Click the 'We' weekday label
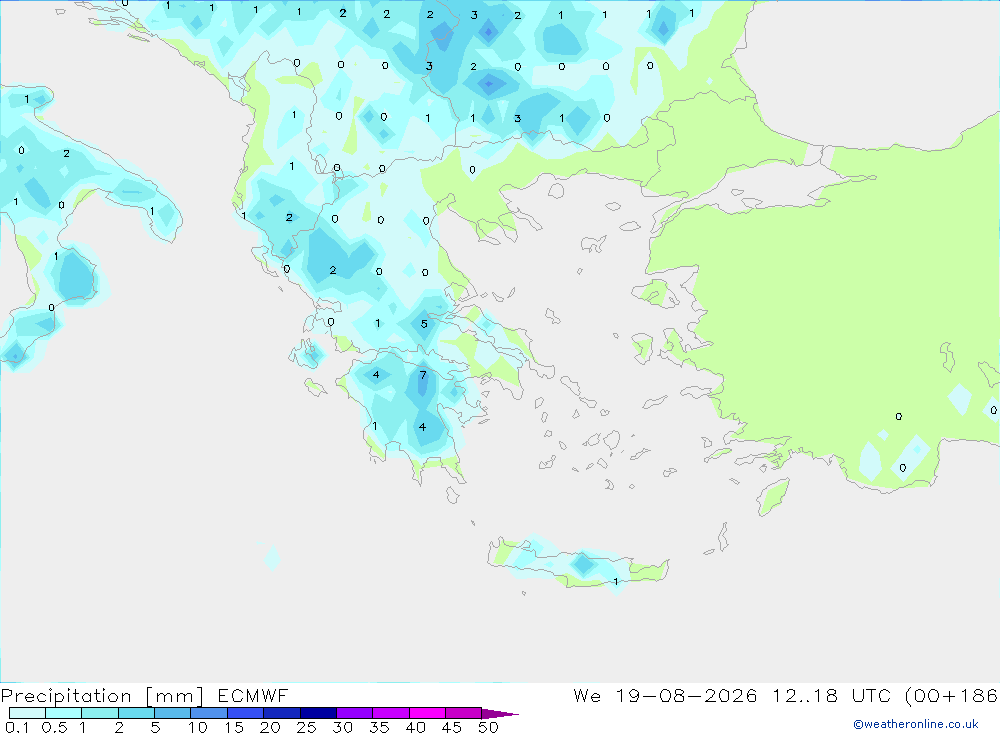1000x733 pixels. point(587,696)
